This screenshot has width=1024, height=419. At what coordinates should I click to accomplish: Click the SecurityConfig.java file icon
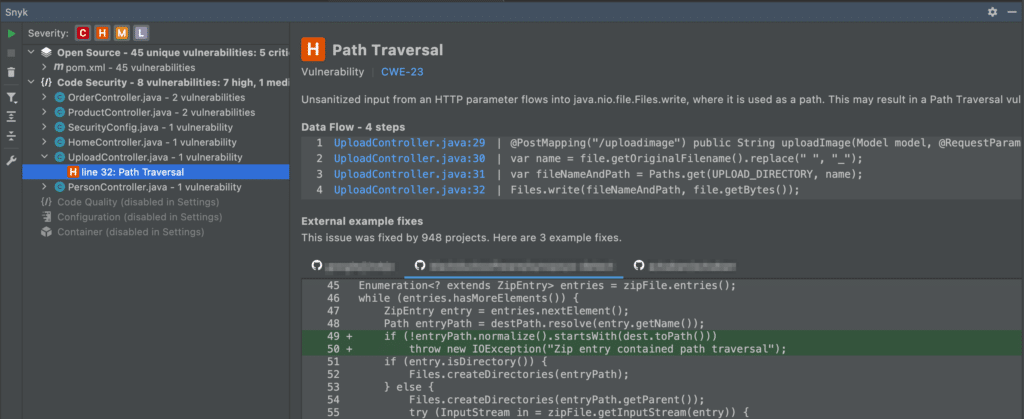point(59,127)
